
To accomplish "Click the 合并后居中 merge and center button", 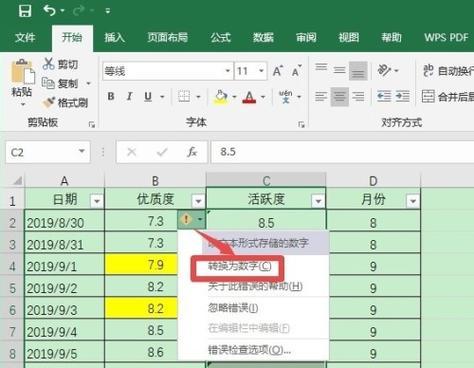I will click(x=447, y=97).
